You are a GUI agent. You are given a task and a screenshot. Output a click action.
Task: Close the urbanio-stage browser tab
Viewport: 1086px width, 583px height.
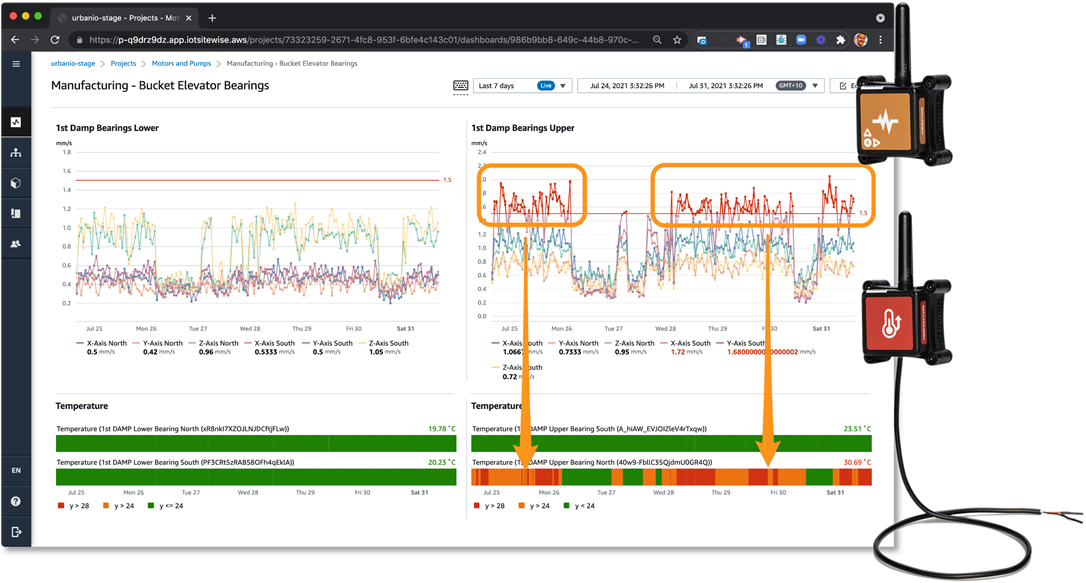click(188, 17)
